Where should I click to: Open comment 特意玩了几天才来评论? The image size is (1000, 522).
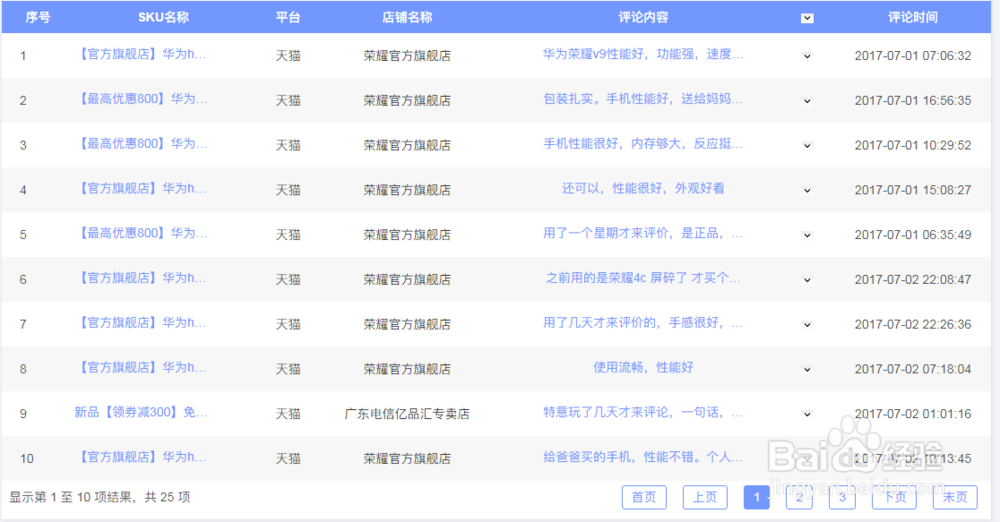[643, 412]
